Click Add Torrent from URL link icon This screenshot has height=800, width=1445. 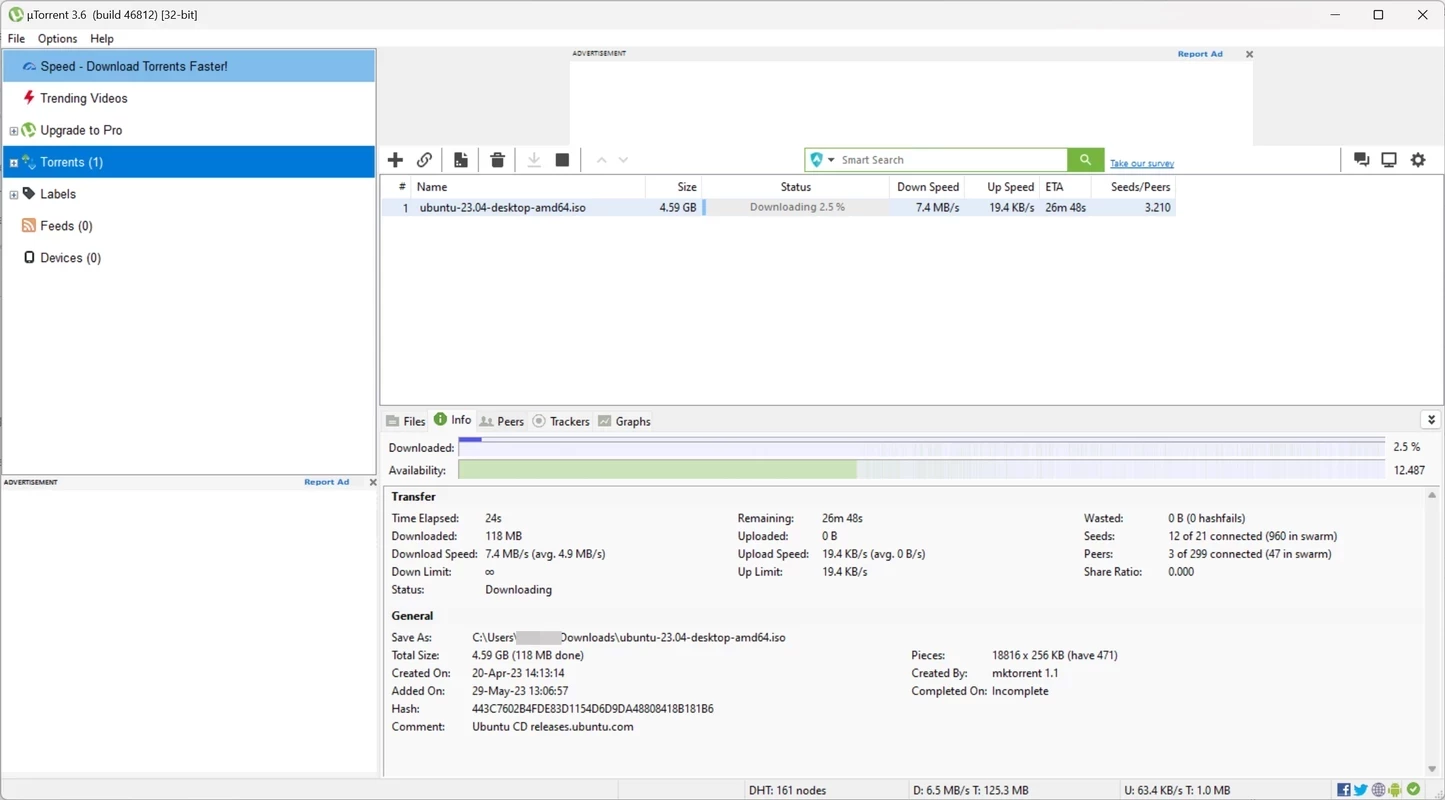425,160
